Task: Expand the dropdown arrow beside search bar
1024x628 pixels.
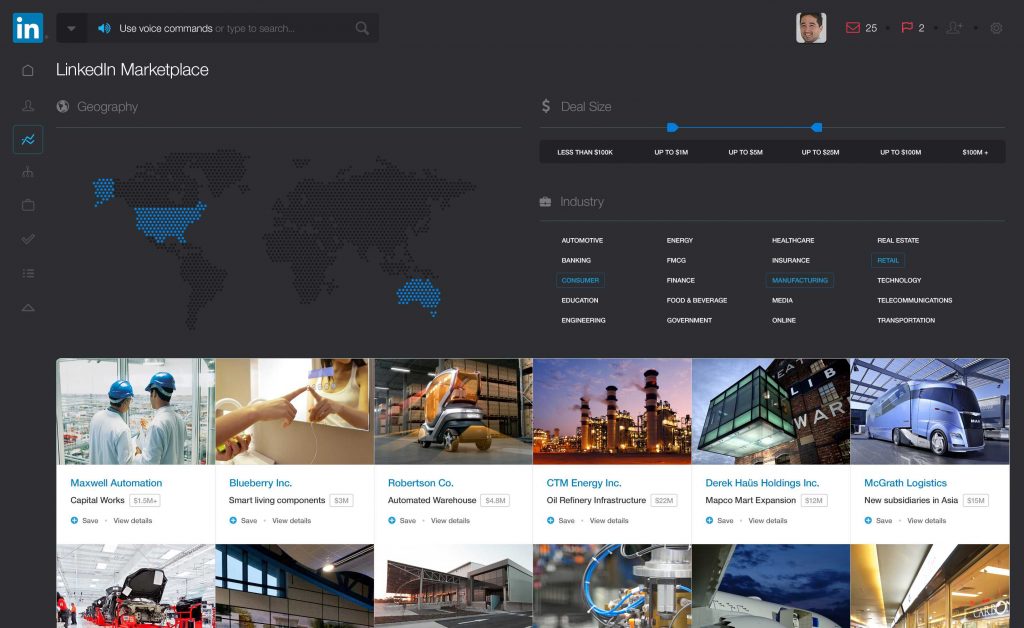Action: click(71, 28)
